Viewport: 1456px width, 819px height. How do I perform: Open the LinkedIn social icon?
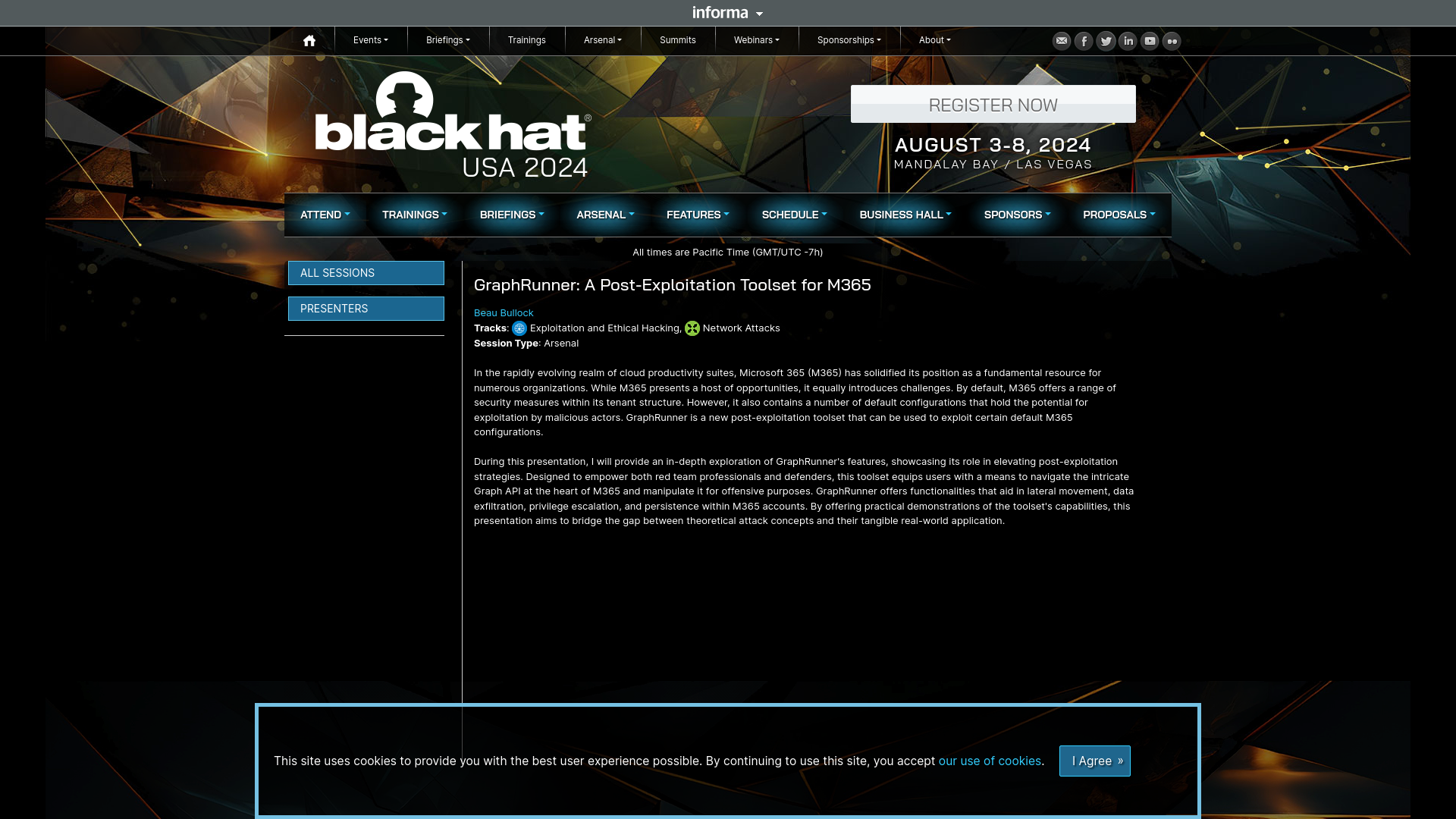(x=1128, y=41)
